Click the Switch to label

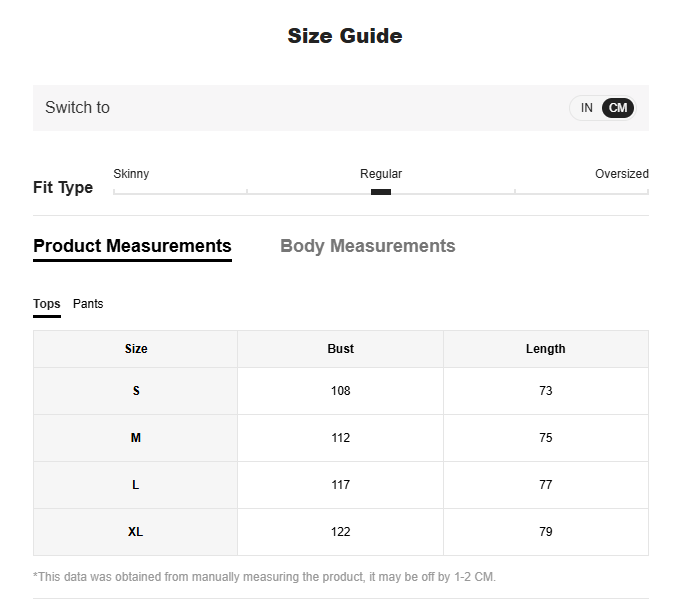point(77,108)
